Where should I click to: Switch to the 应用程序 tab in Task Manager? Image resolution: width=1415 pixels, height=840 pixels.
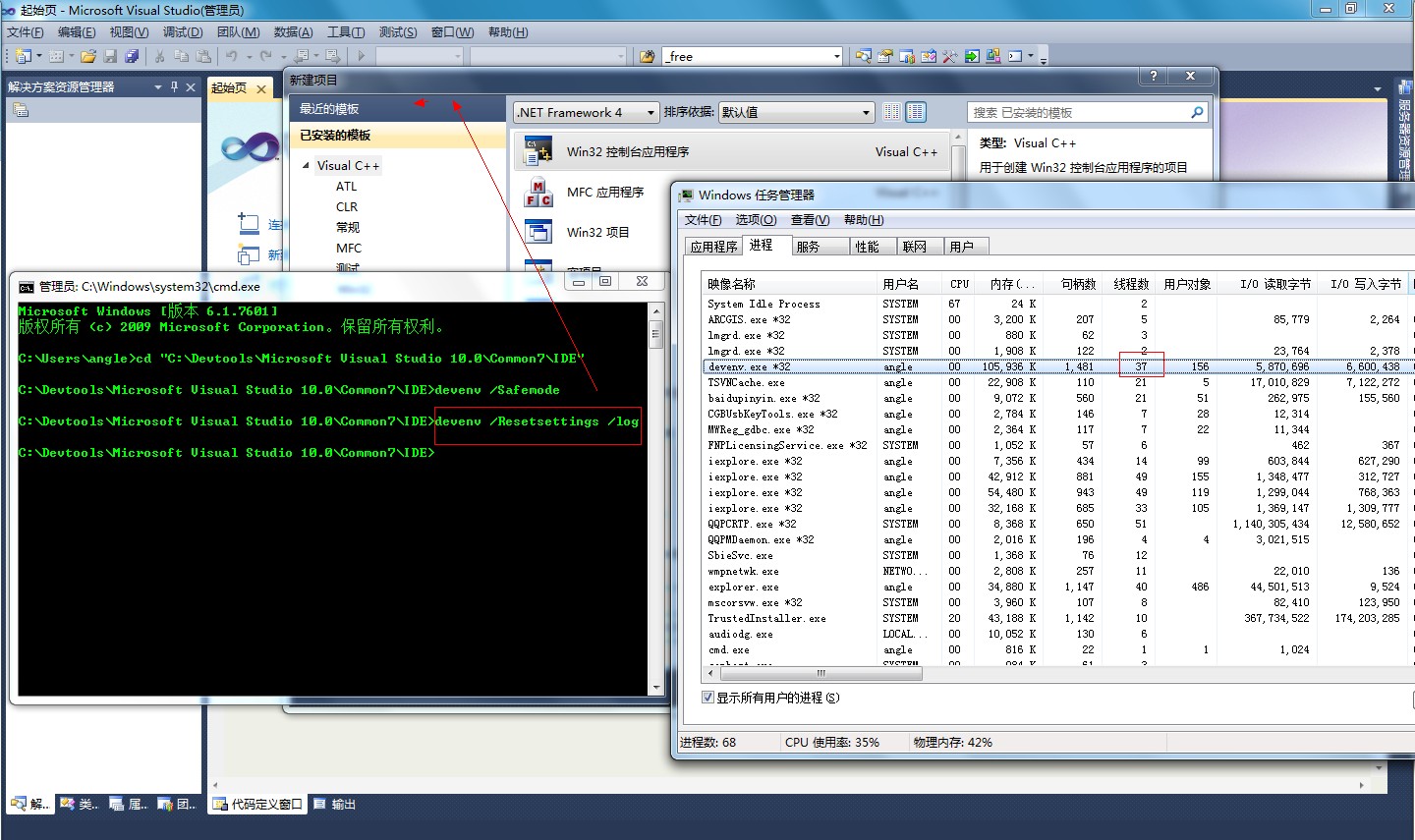point(713,247)
